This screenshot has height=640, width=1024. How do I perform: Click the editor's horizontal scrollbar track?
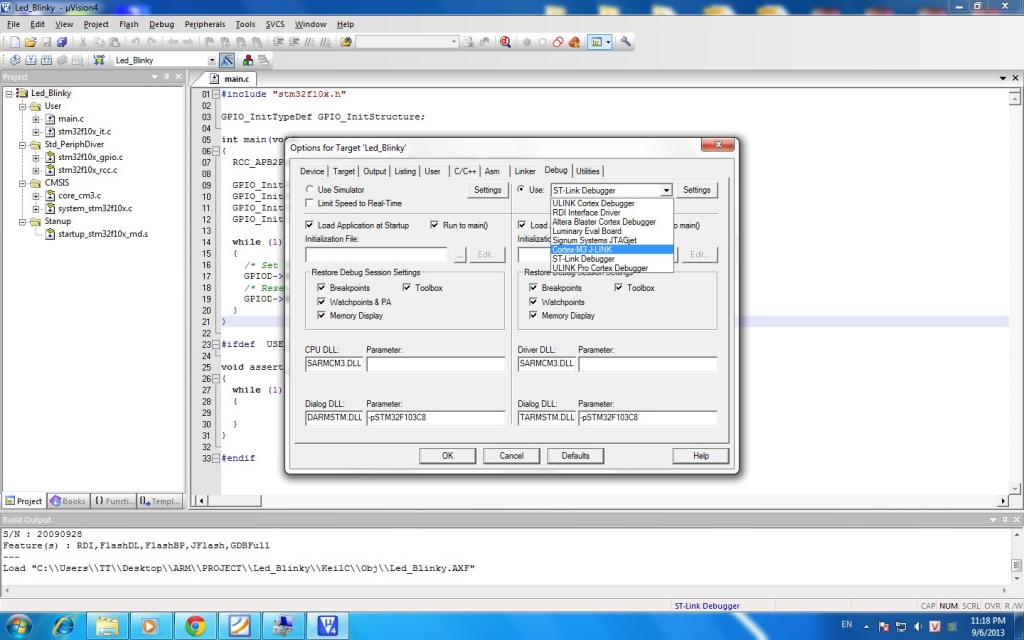pos(600,500)
